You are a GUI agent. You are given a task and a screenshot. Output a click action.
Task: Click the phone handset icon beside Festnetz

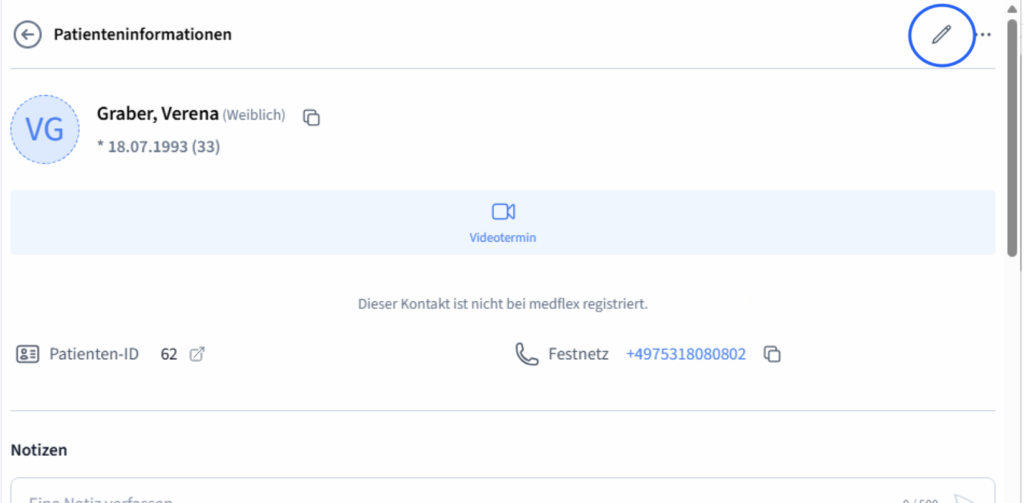click(527, 355)
